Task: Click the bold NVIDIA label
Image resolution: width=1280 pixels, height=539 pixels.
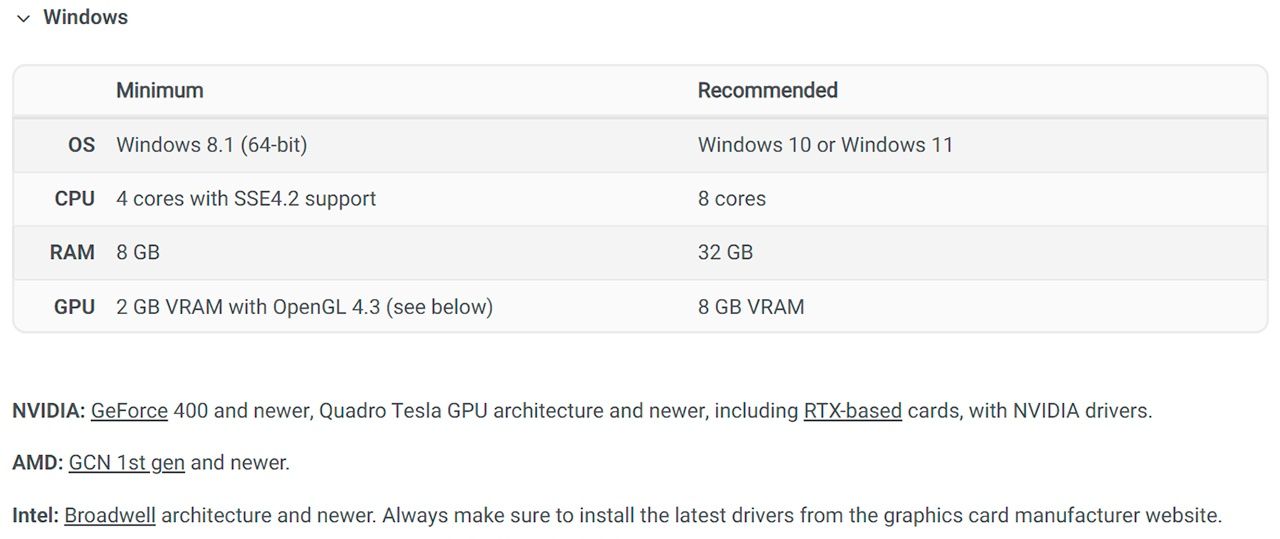Action: click(48, 410)
